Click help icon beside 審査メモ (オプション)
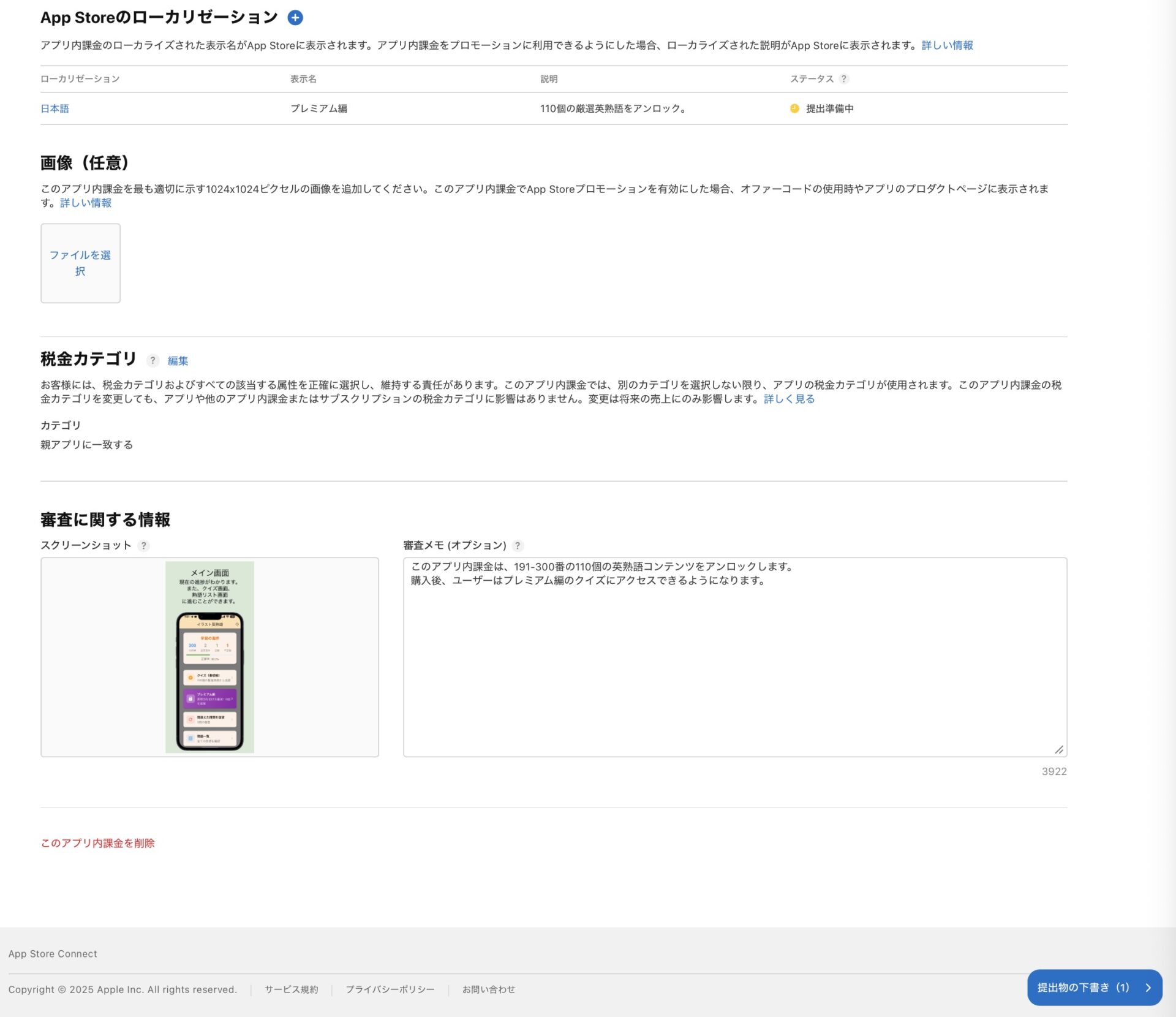Screen dimensions: 1176x1017 (518, 545)
